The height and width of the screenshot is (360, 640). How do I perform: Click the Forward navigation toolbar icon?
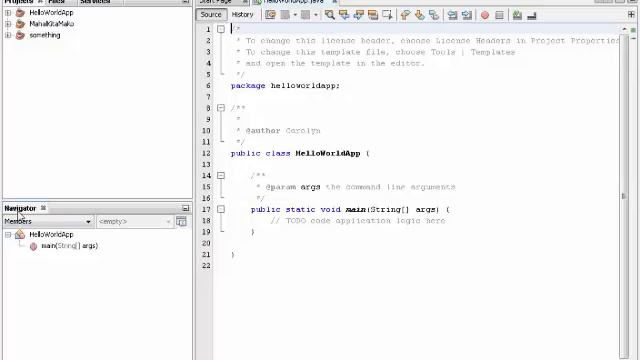click(x=305, y=15)
